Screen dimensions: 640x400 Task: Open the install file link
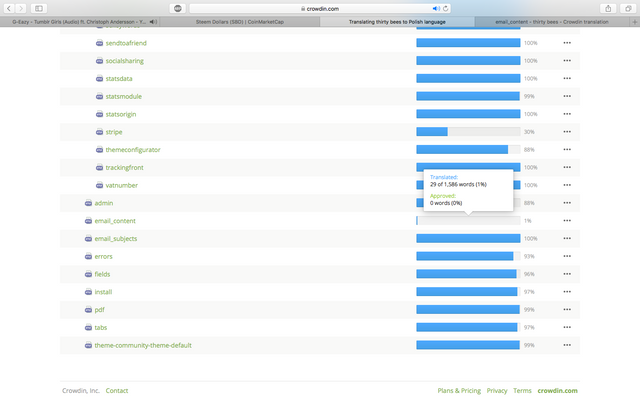click(x=103, y=292)
